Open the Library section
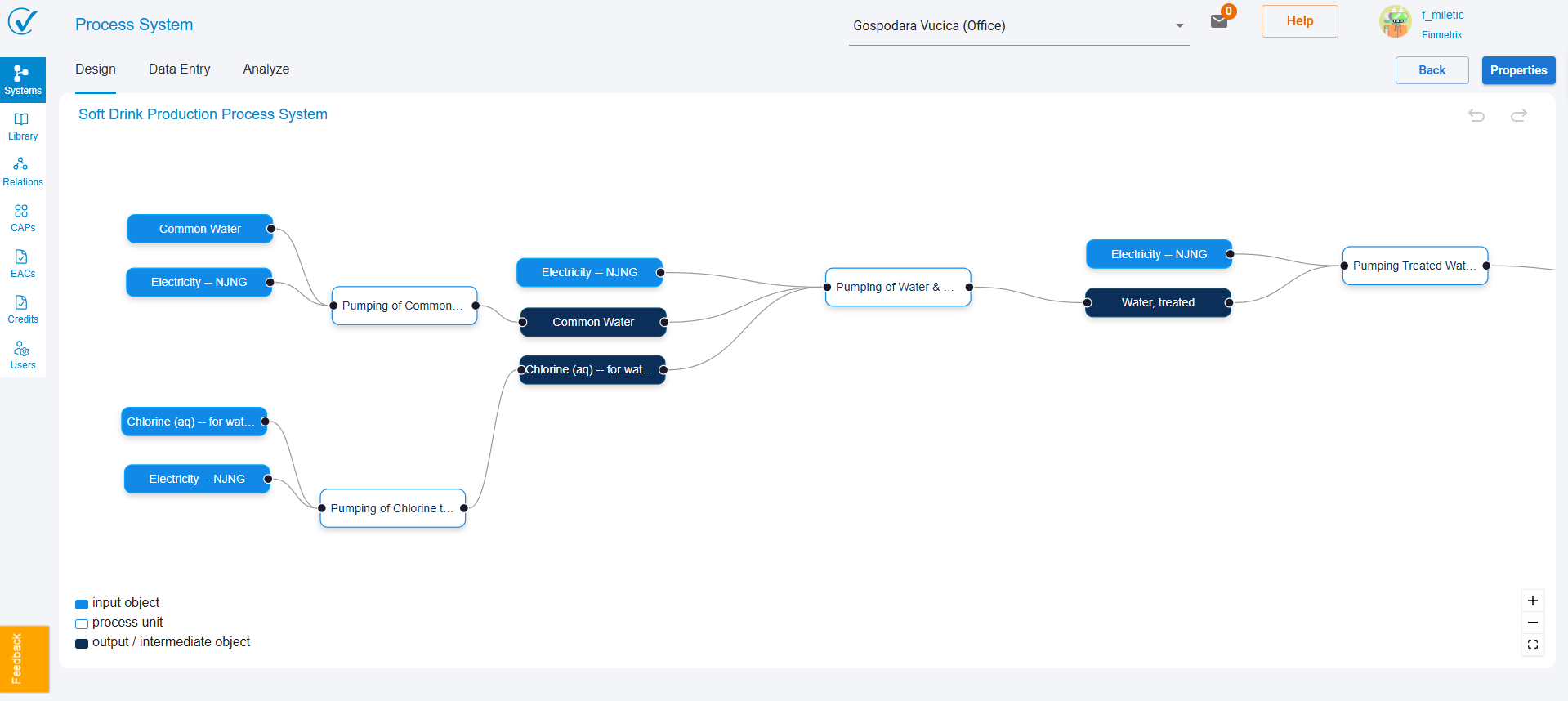The height and width of the screenshot is (701, 1568). pyautogui.click(x=23, y=127)
